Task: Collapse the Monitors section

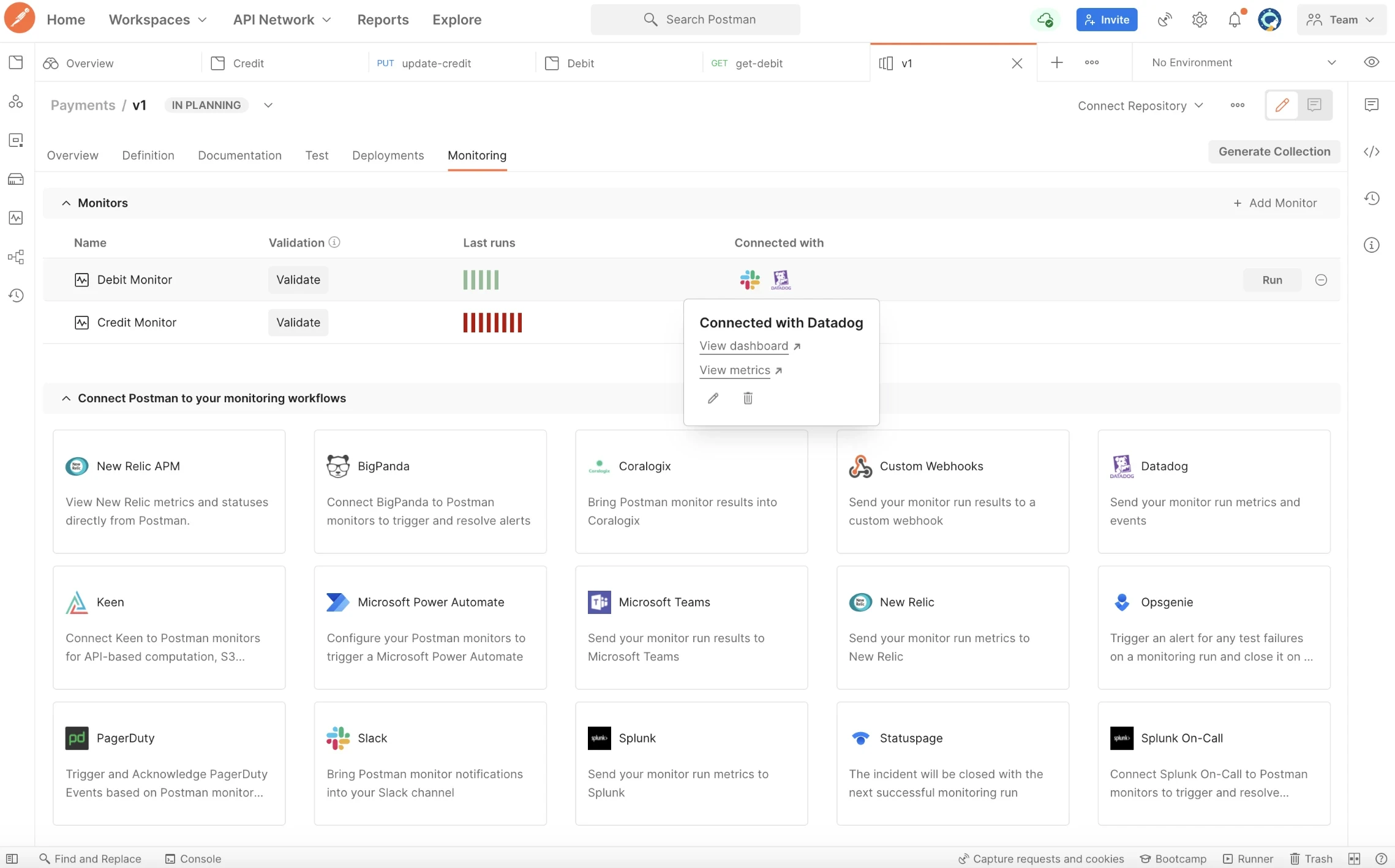Action: click(x=66, y=203)
